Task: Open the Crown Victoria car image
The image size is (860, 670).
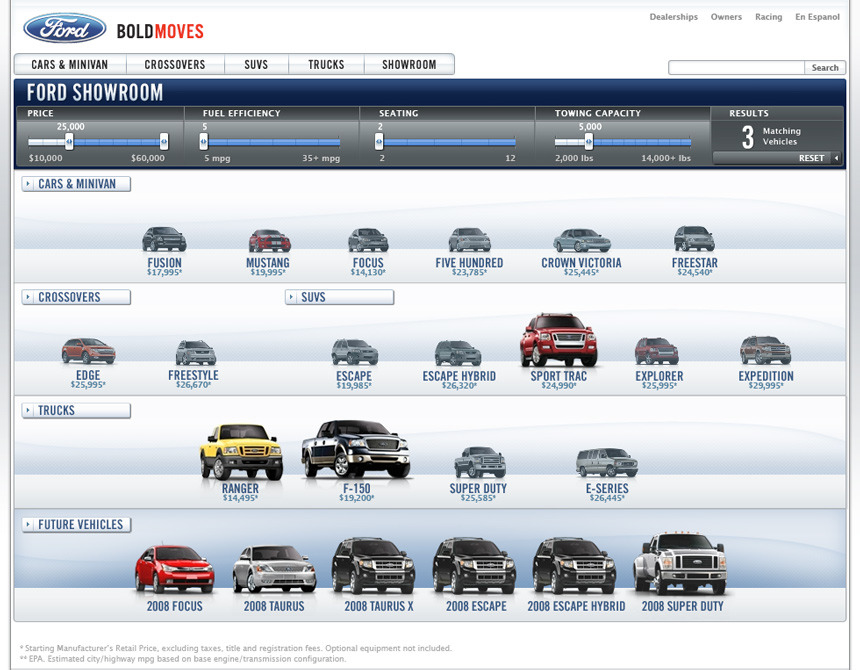Action: [582, 240]
